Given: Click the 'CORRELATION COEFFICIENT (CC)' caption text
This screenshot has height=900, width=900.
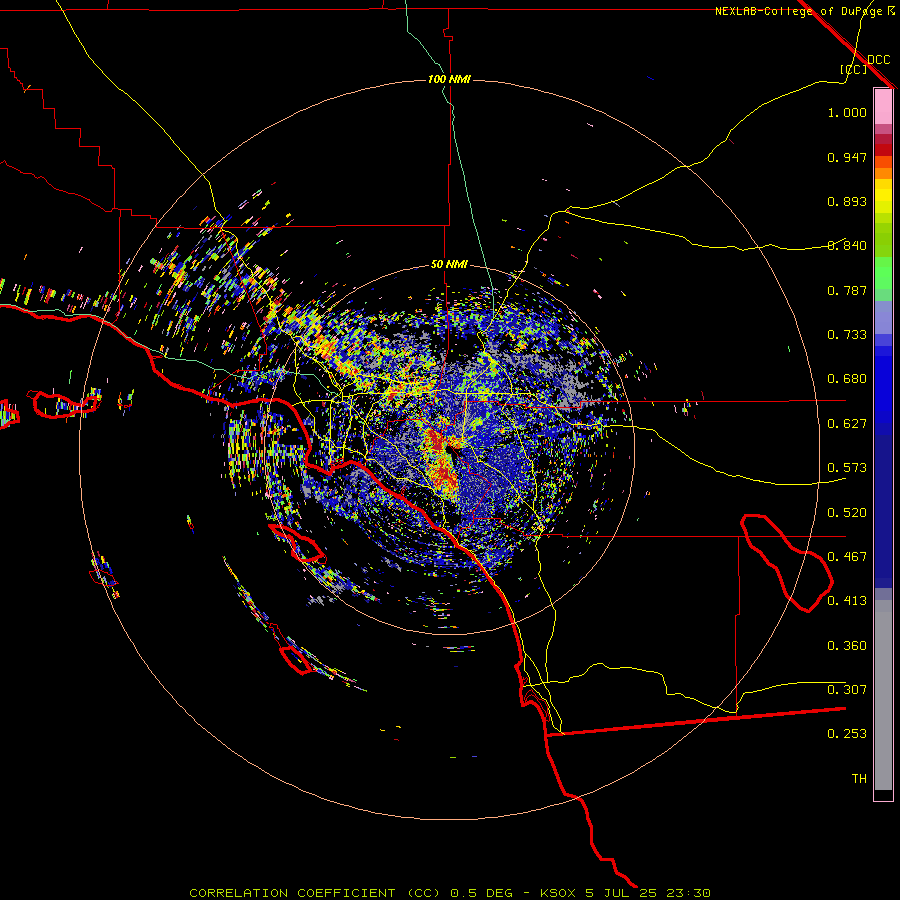Looking at the screenshot, I should coord(315,893).
